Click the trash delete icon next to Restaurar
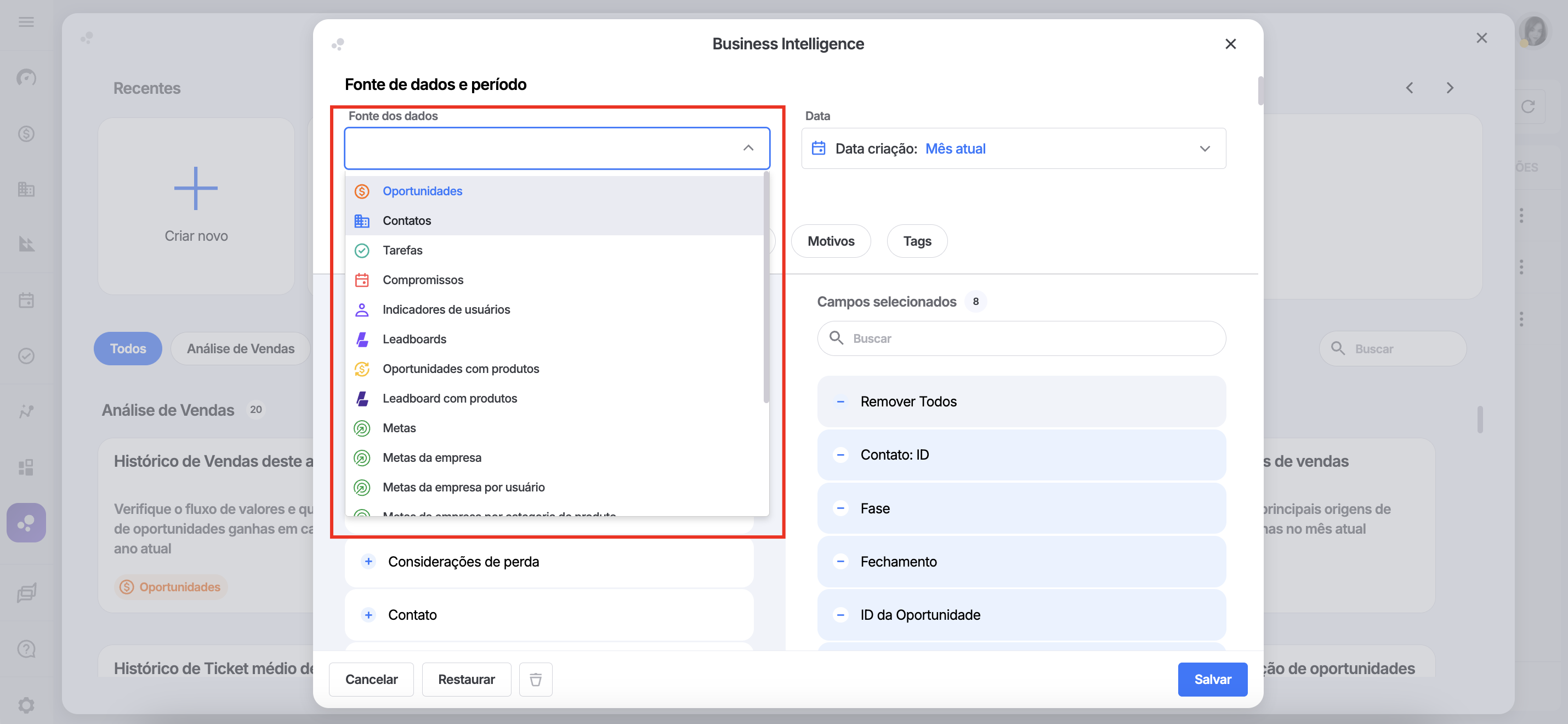This screenshot has width=1568, height=724. [536, 679]
